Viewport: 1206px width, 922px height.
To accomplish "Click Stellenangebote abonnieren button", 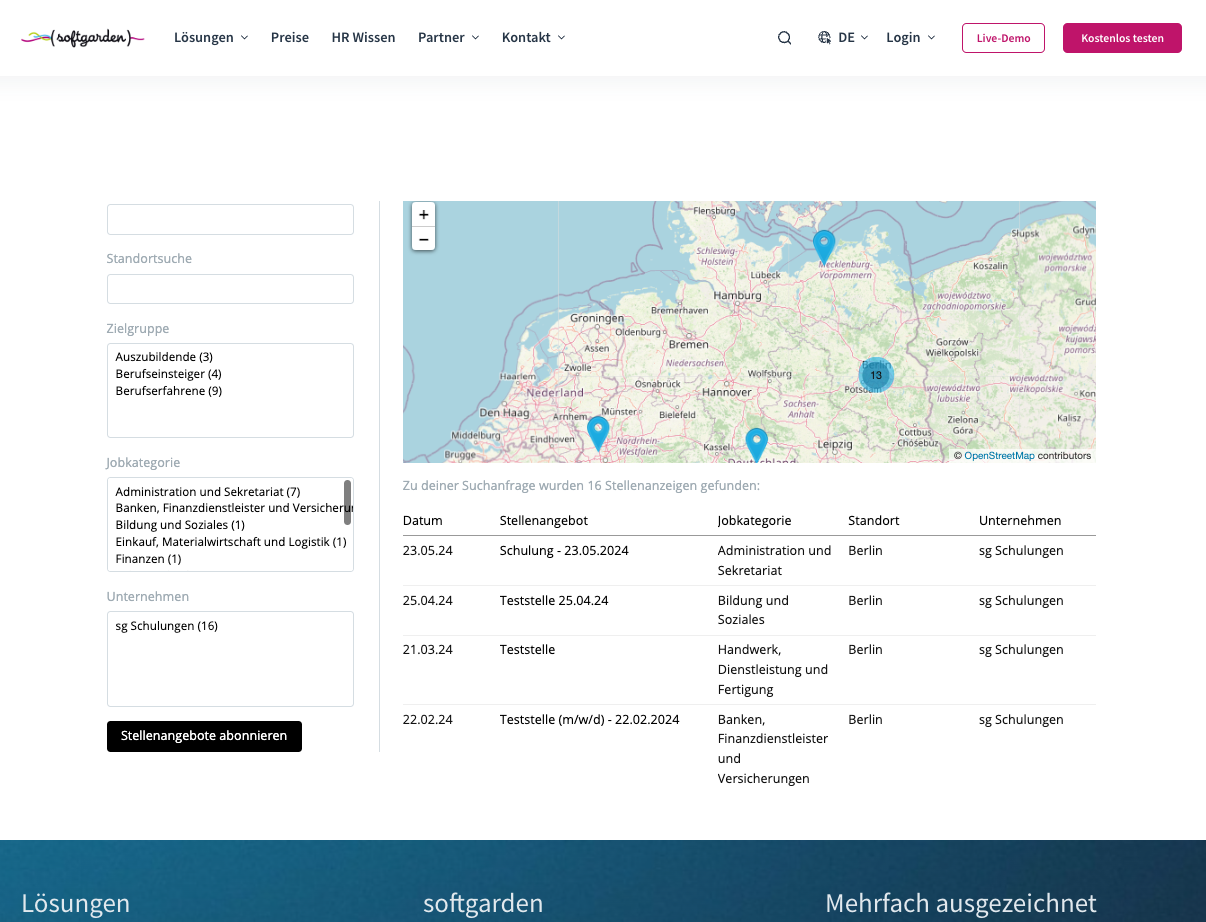I will click(x=204, y=736).
